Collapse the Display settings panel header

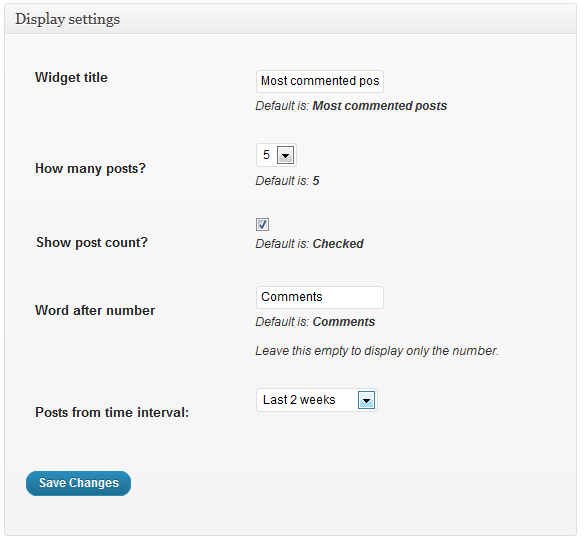(291, 19)
